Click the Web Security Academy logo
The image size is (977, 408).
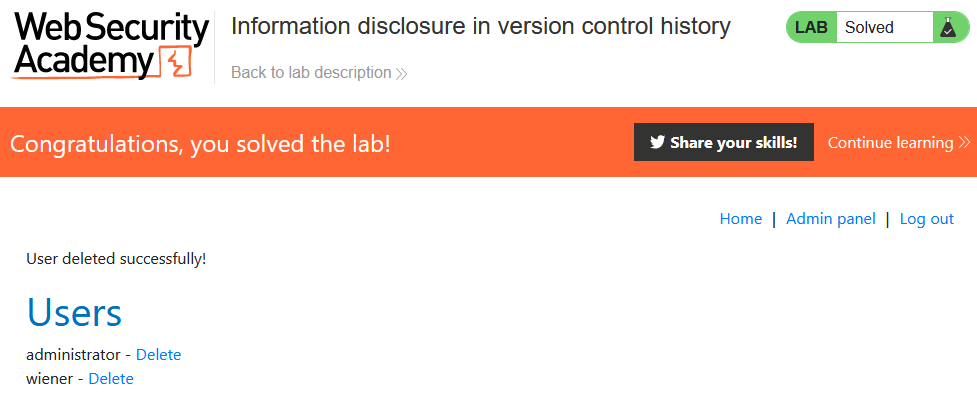click(x=110, y=45)
